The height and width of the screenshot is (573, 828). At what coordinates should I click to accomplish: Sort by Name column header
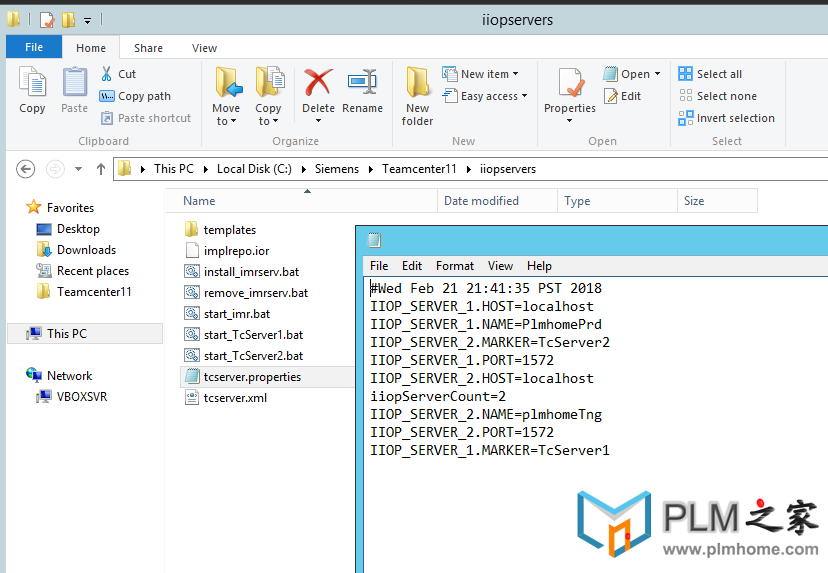tap(302, 201)
